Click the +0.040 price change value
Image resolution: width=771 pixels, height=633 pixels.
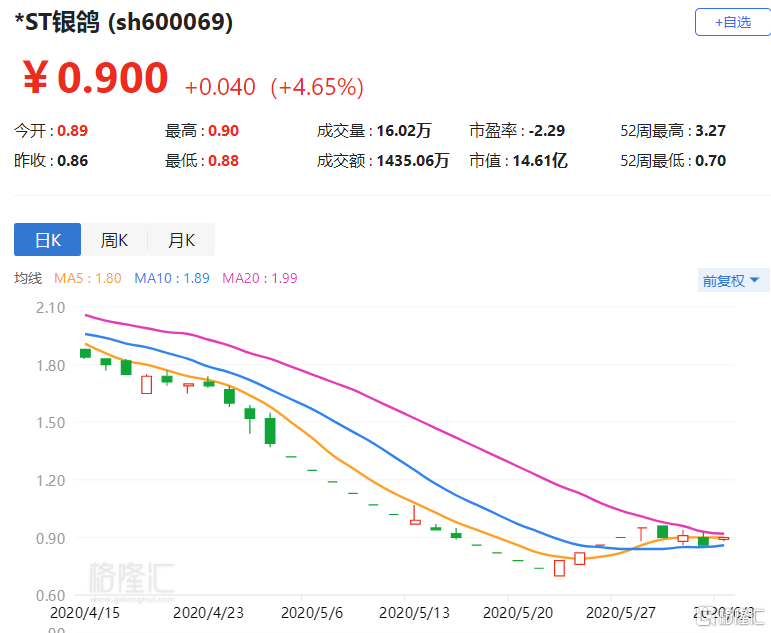[220, 87]
